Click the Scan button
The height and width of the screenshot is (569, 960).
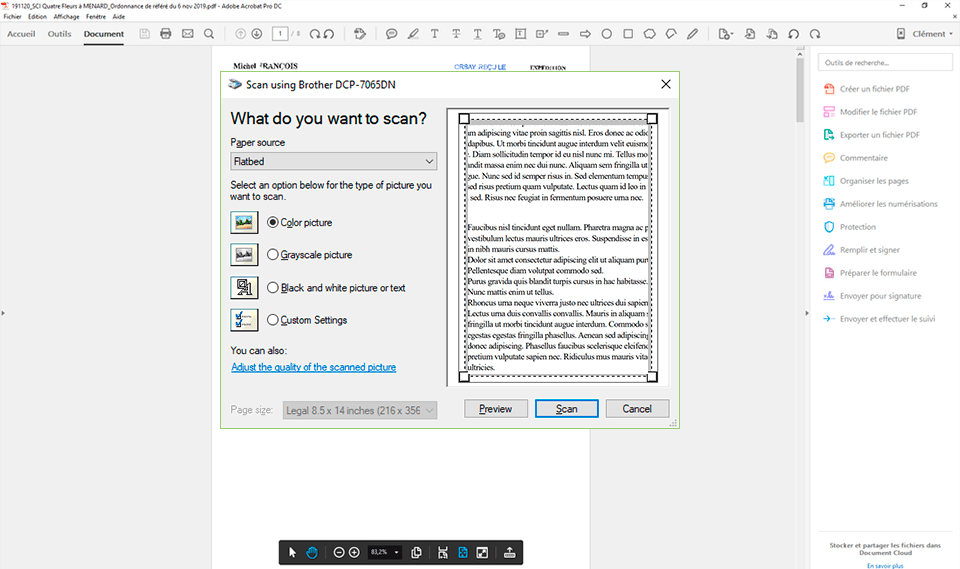click(x=566, y=409)
